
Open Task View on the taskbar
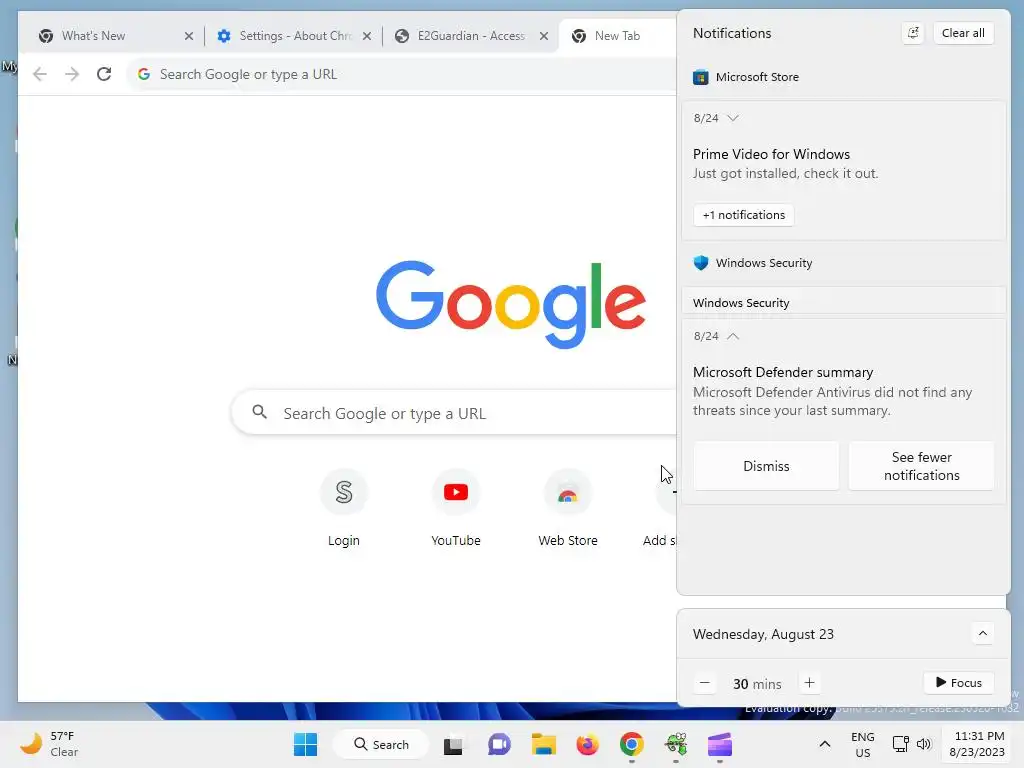[453, 744]
